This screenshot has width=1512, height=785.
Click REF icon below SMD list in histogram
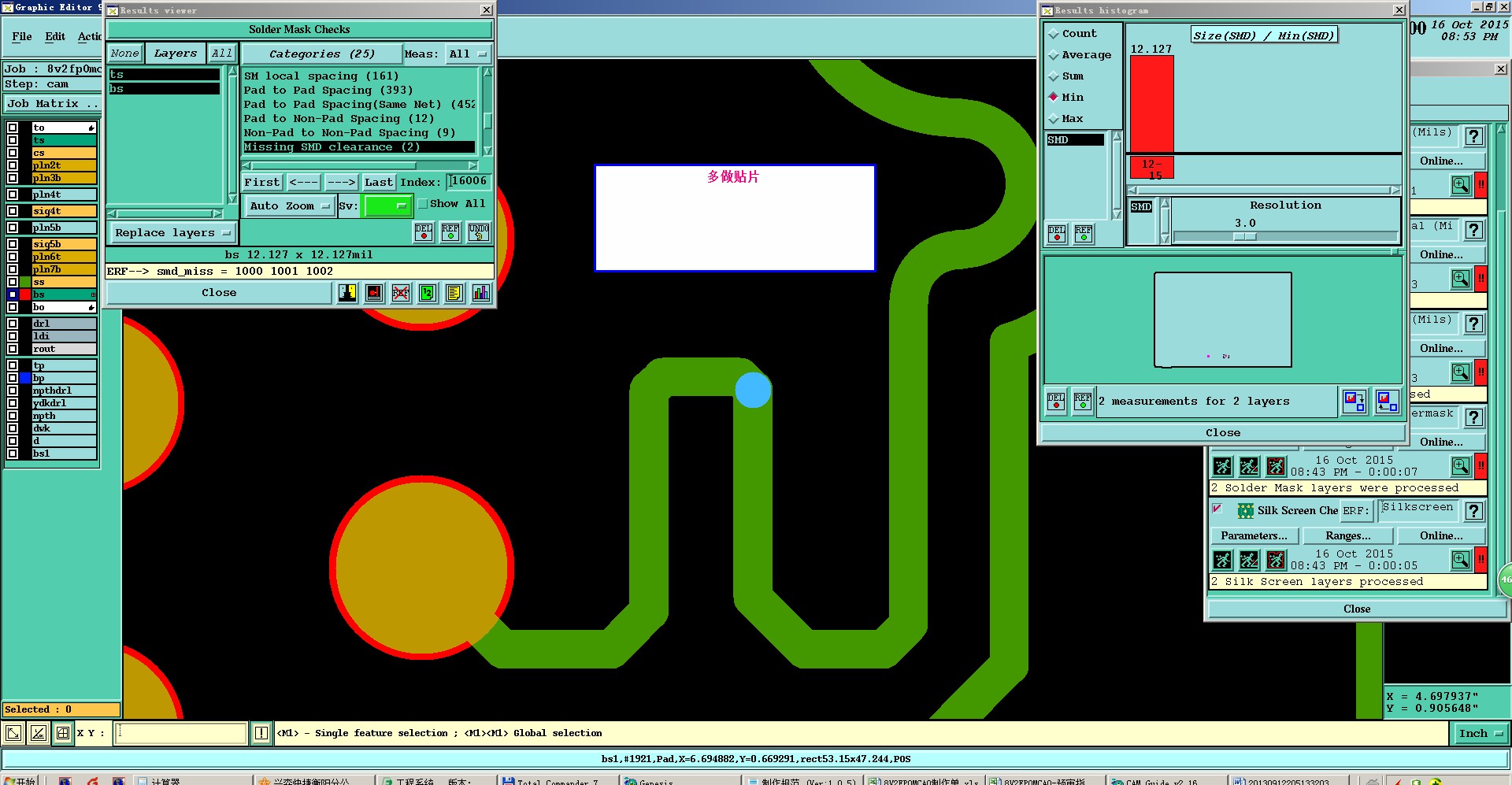click(x=1084, y=234)
